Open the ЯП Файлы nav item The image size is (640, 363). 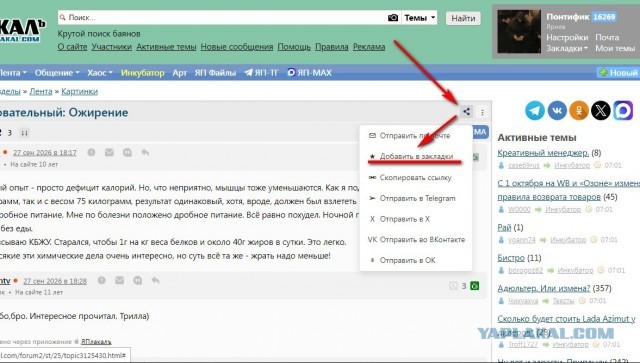[215, 73]
